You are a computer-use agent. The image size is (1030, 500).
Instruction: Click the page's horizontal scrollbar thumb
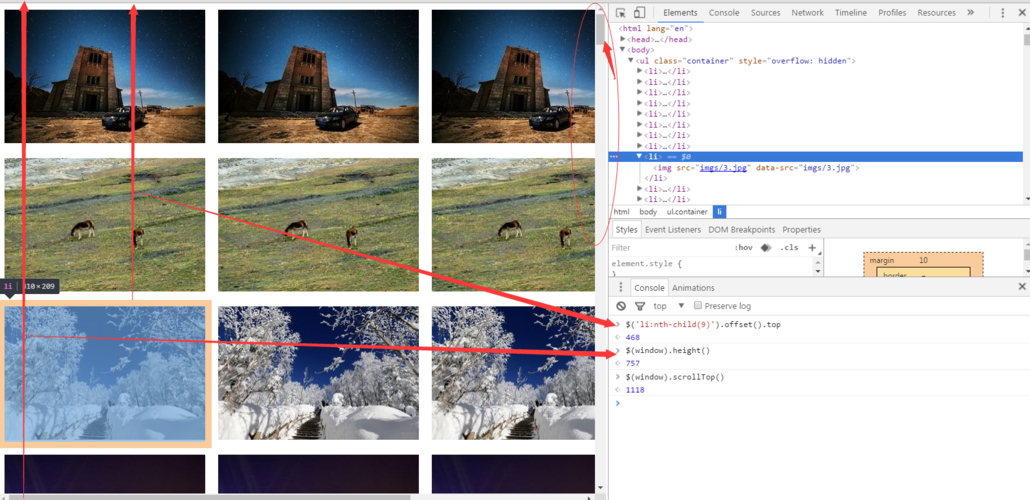click(209, 497)
